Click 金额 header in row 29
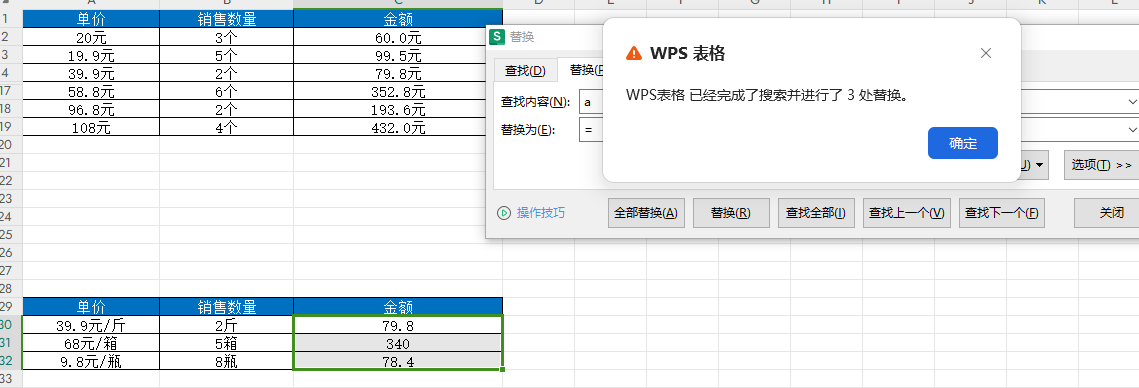 tap(398, 307)
